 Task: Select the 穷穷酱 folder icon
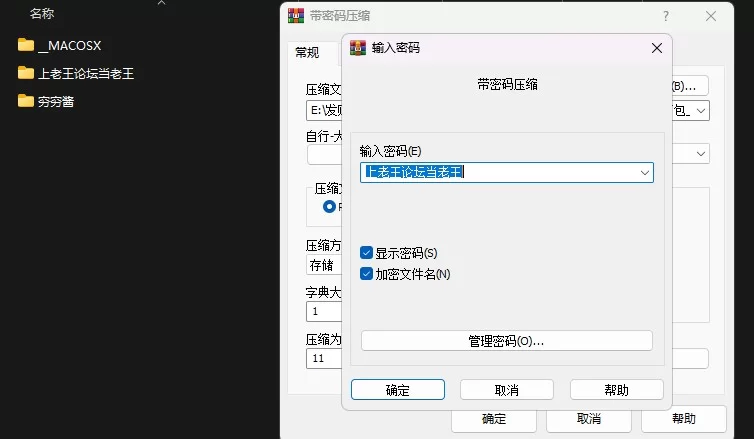[26, 101]
